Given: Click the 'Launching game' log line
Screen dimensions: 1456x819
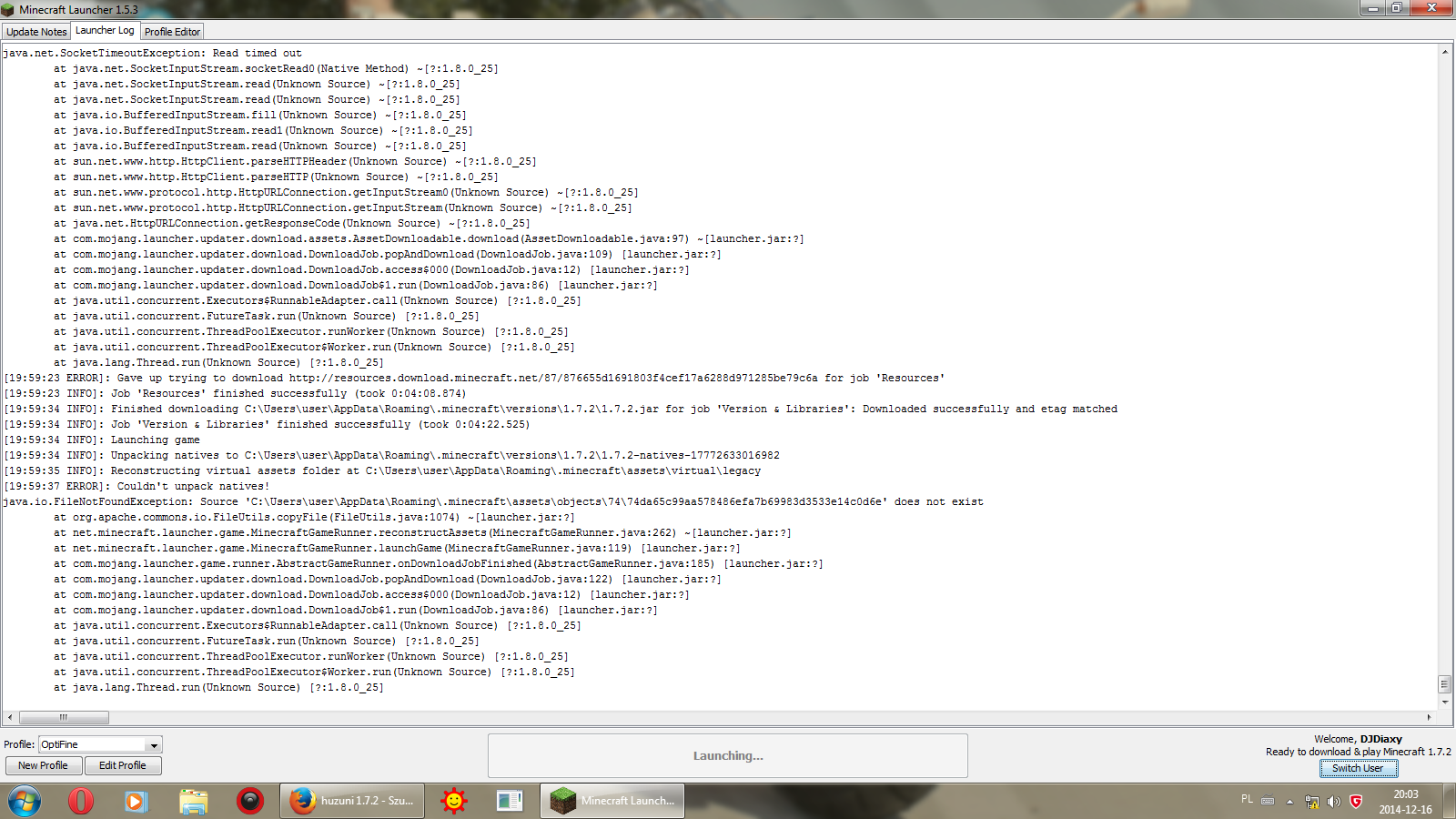Looking at the screenshot, I should [x=102, y=440].
